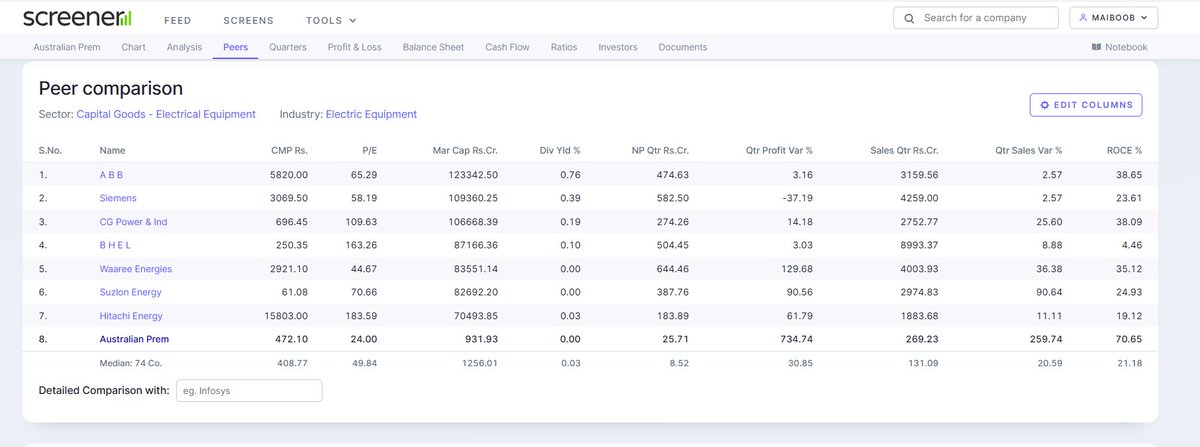Click the search magnifier icon

click(909, 18)
